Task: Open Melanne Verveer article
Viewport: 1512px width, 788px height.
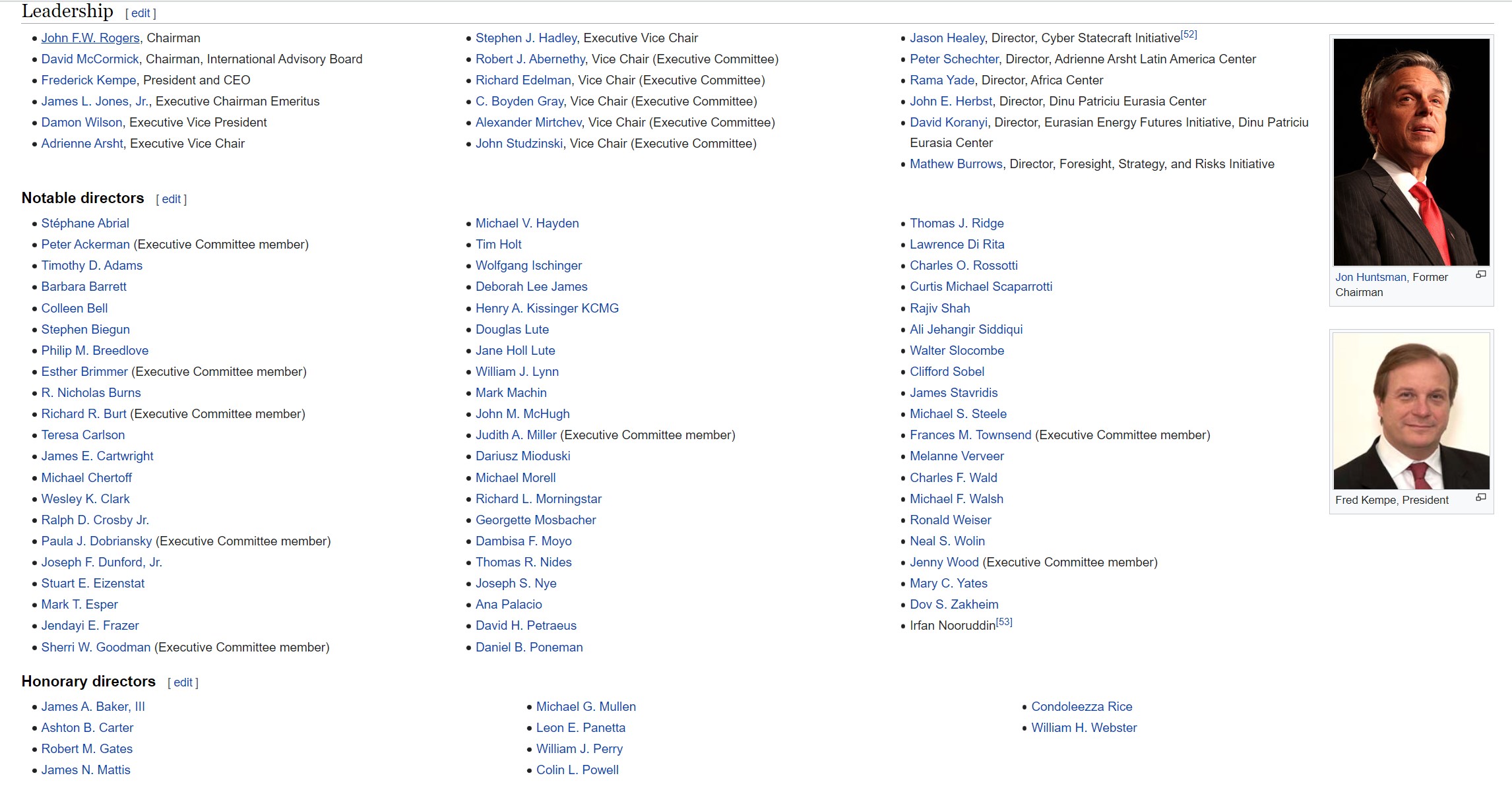Action: click(957, 456)
